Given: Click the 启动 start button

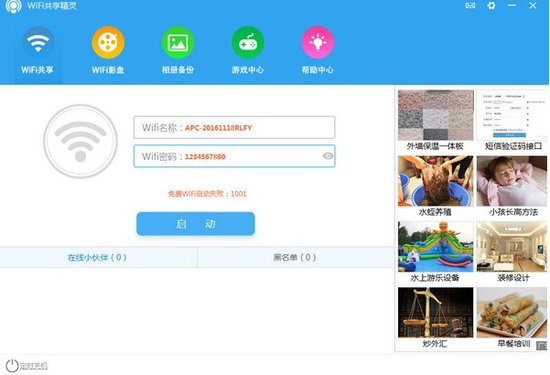Looking at the screenshot, I should pos(195,223).
